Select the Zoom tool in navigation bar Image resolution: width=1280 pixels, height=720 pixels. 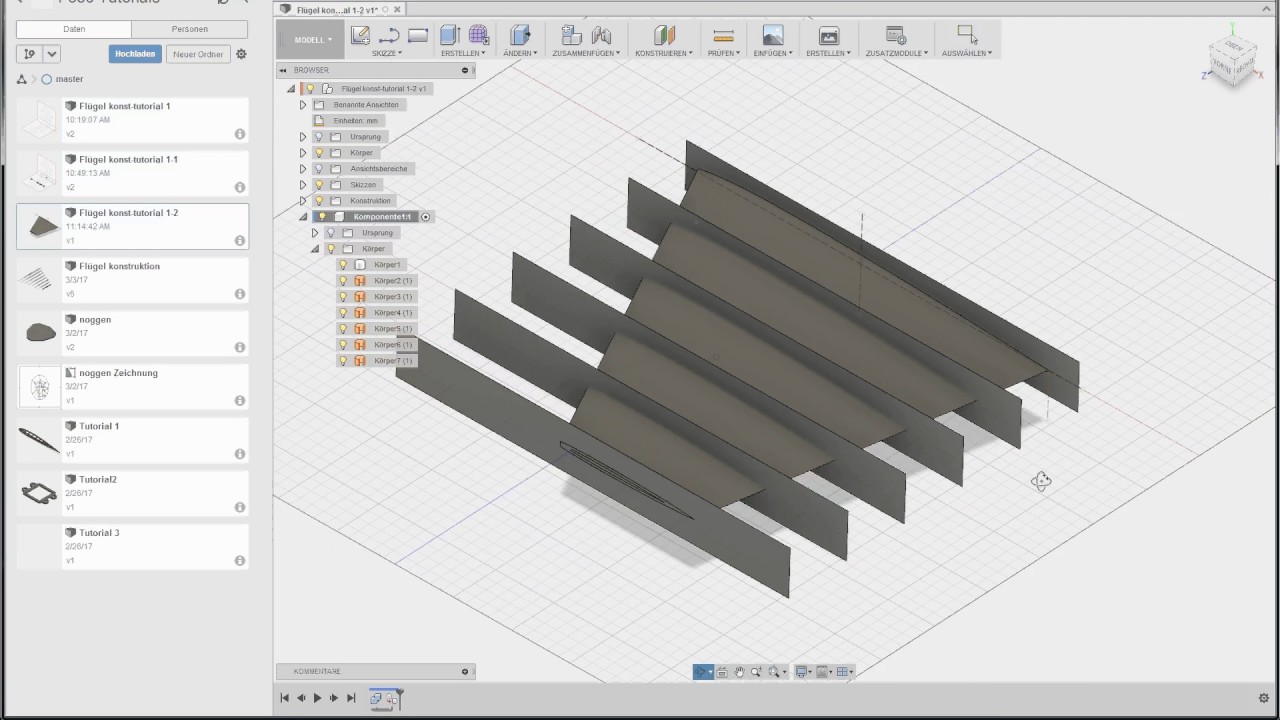coord(756,672)
